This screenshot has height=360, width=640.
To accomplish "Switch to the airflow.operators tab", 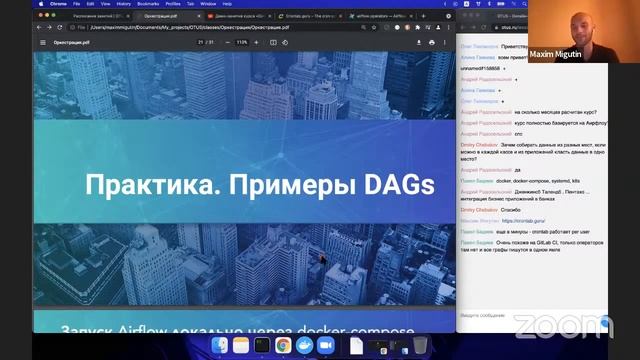I will [x=380, y=16].
